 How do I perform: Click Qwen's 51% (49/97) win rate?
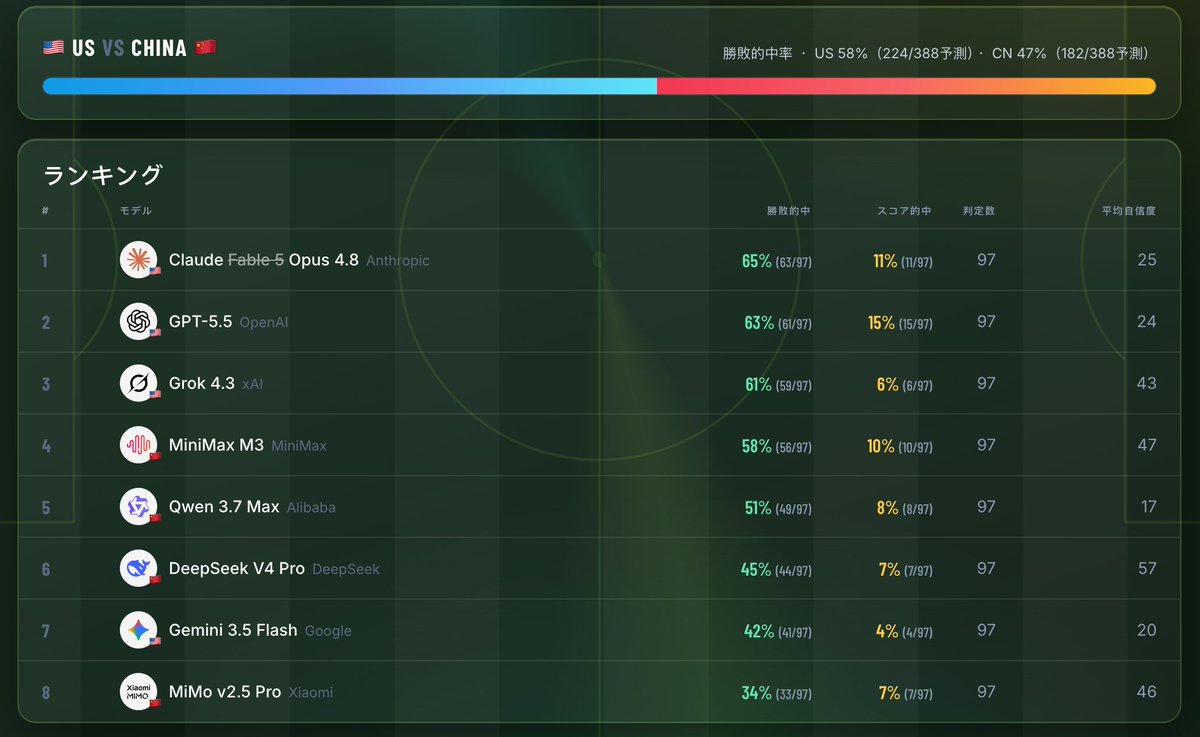778,508
